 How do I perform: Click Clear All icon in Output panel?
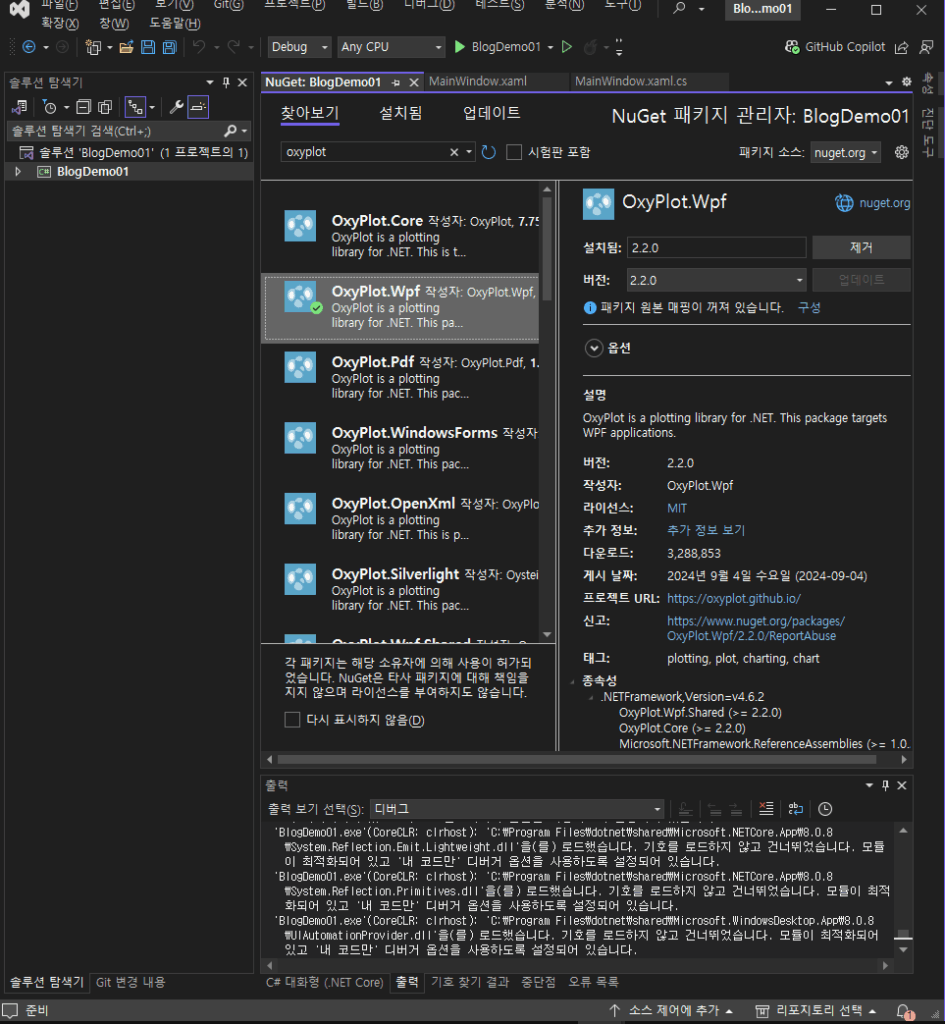(x=766, y=808)
